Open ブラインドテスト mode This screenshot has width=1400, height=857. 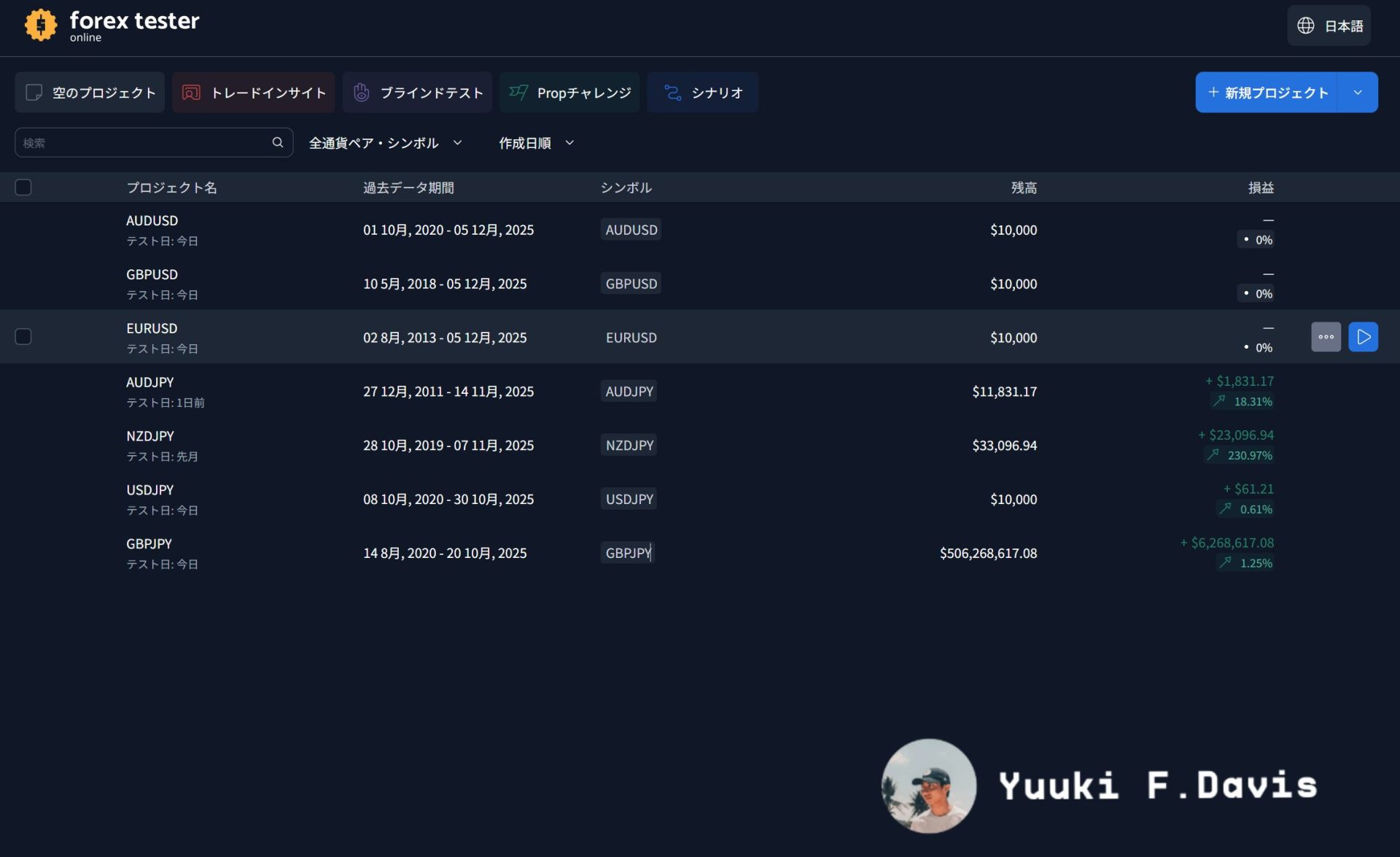click(417, 93)
